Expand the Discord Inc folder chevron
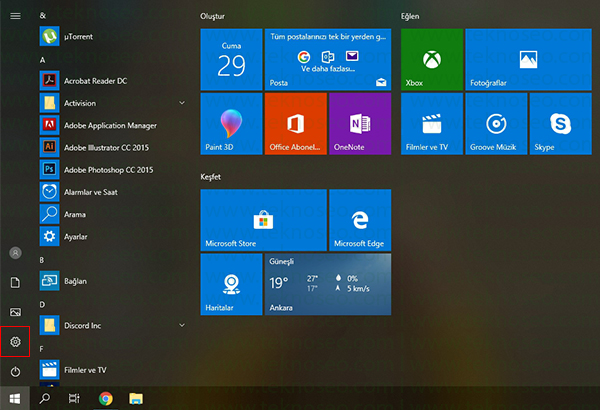Image resolution: width=600 pixels, height=410 pixels. pos(182,325)
